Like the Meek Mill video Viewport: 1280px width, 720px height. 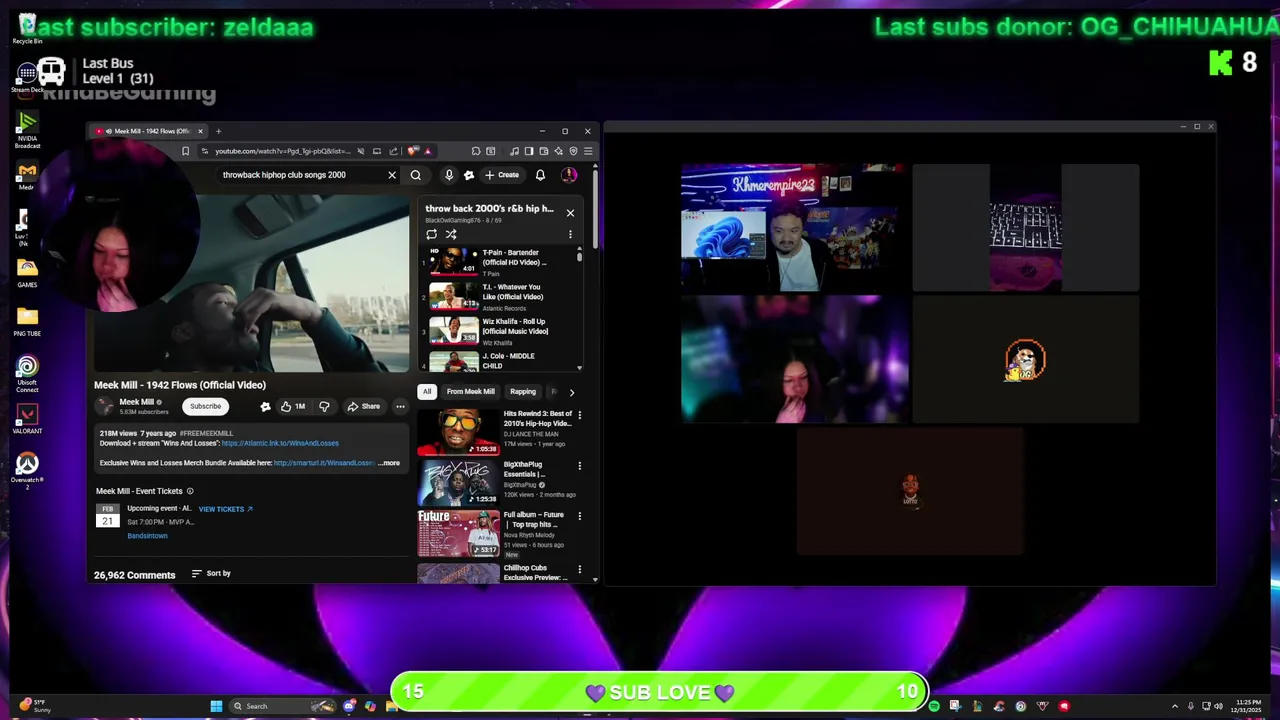pos(293,407)
